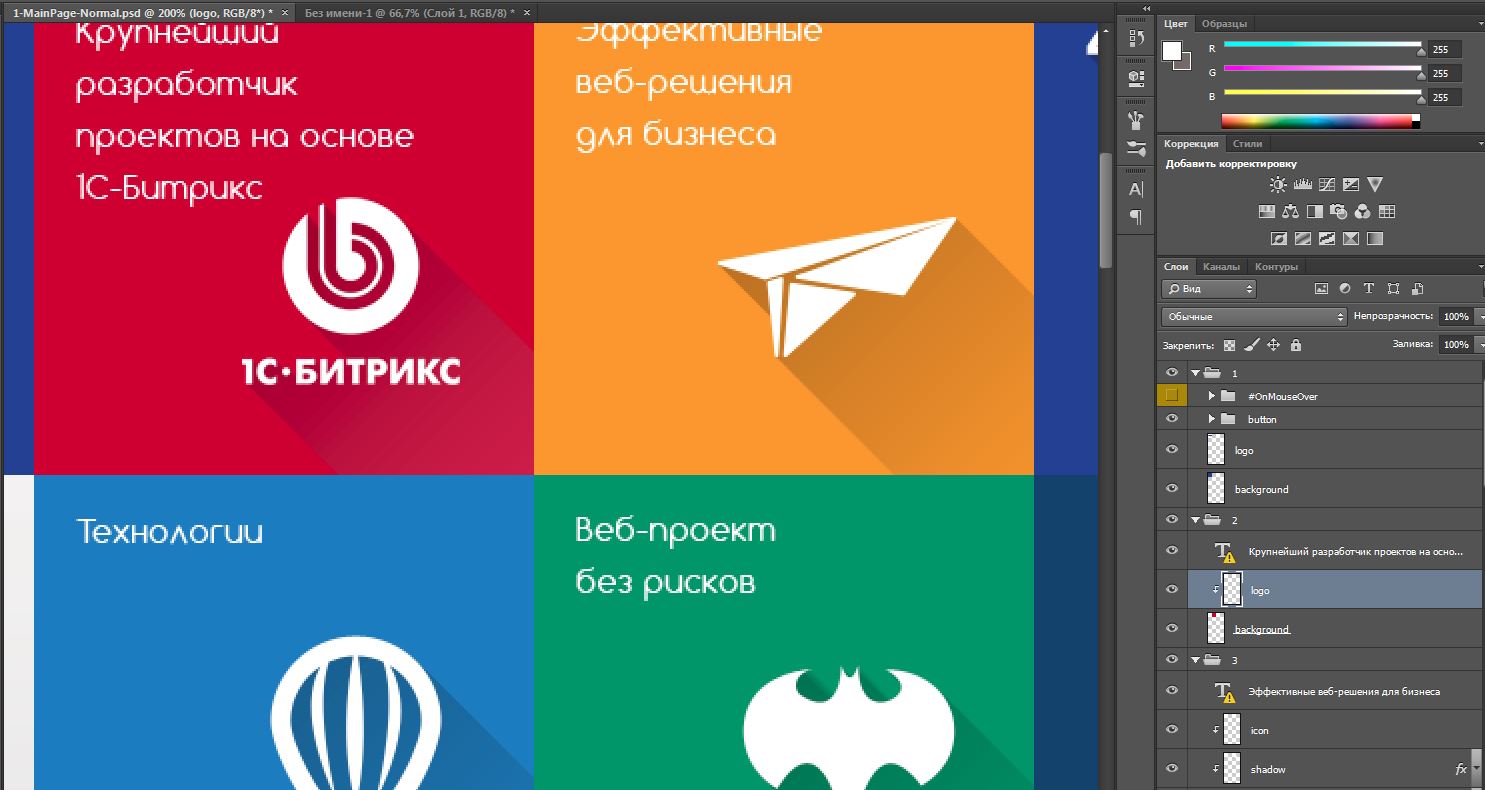Toggle lock all padlock icon

point(1296,345)
